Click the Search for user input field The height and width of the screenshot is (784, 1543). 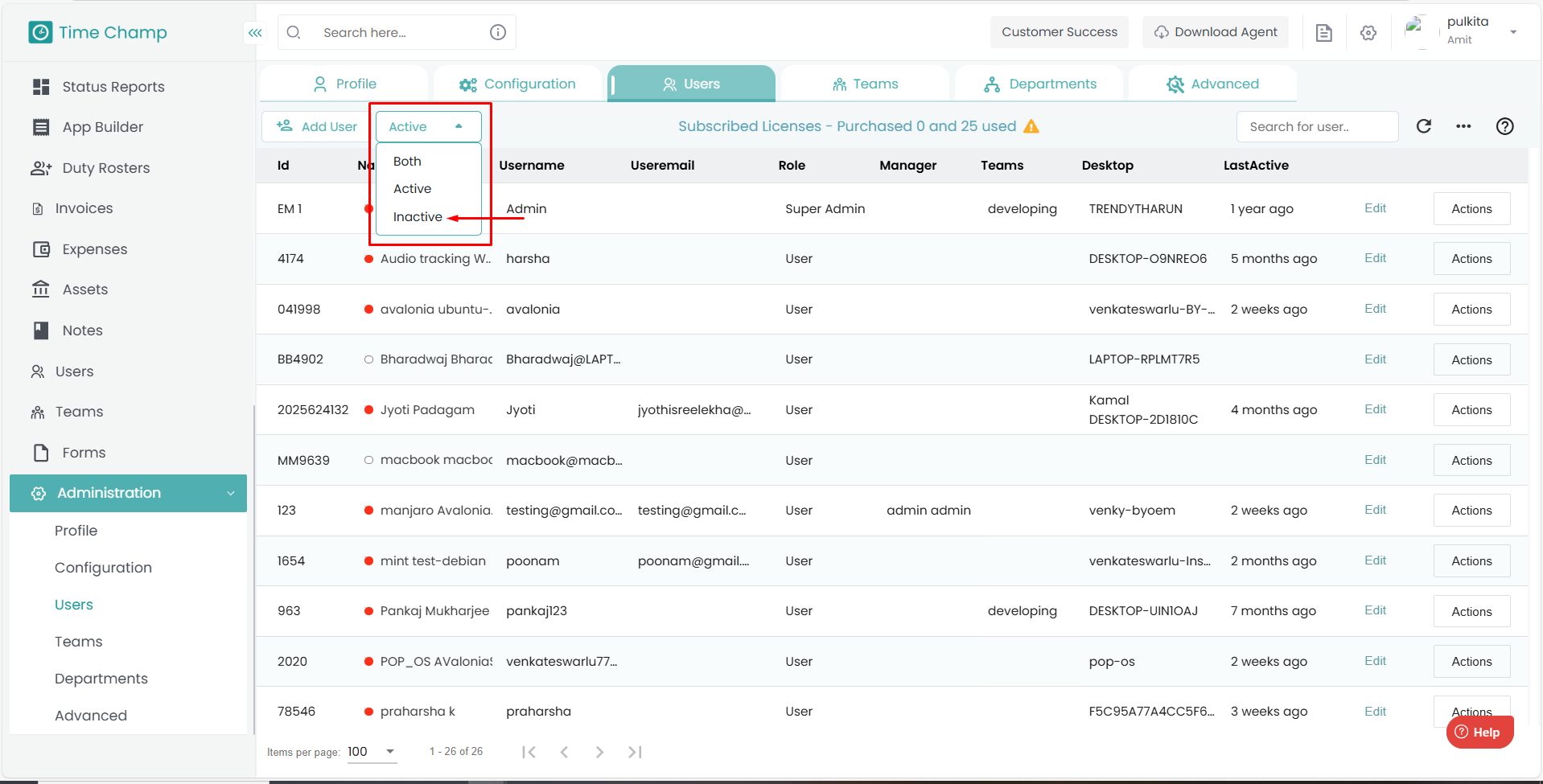[x=1317, y=126]
